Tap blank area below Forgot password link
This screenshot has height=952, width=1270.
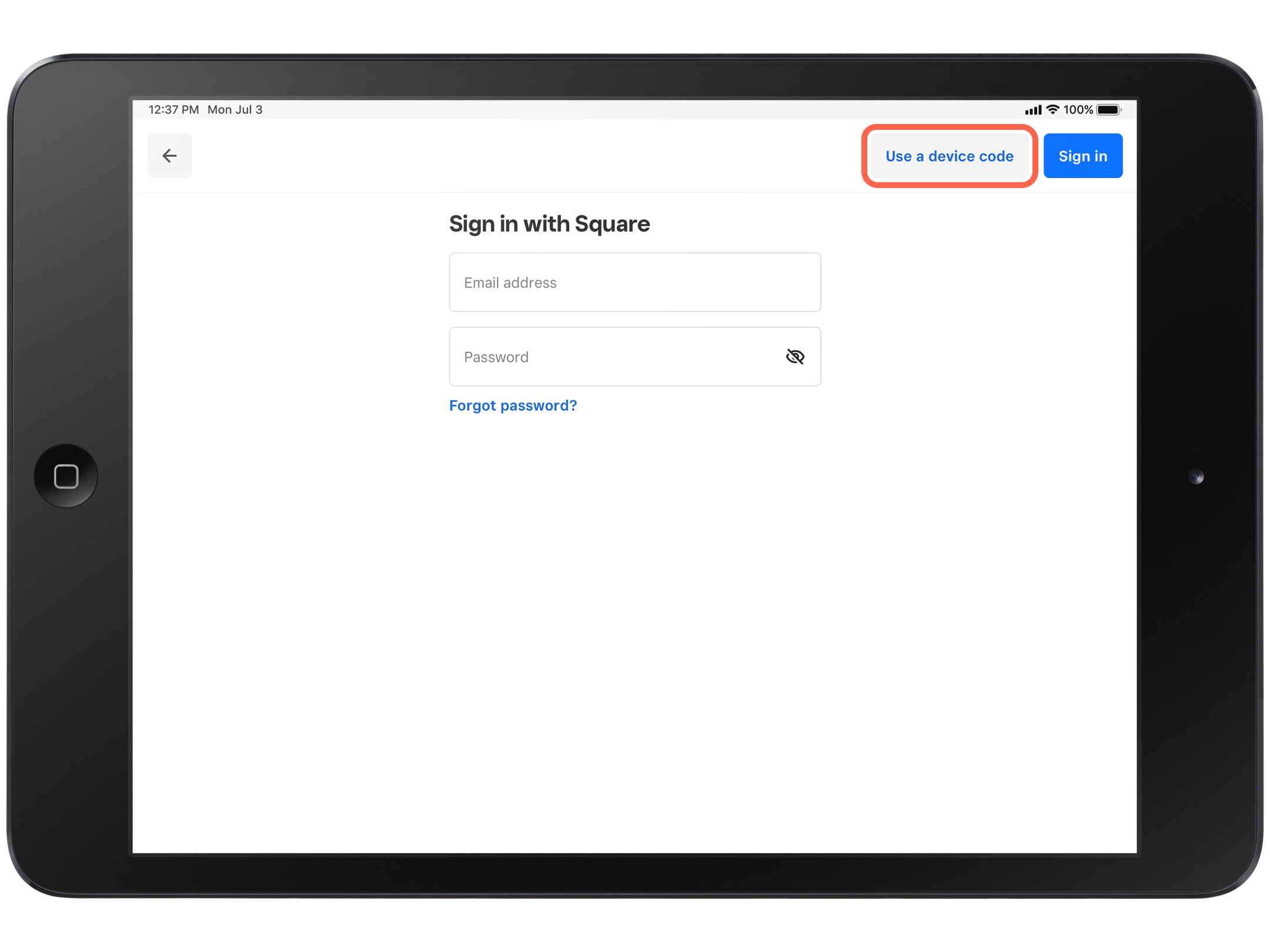point(635,588)
